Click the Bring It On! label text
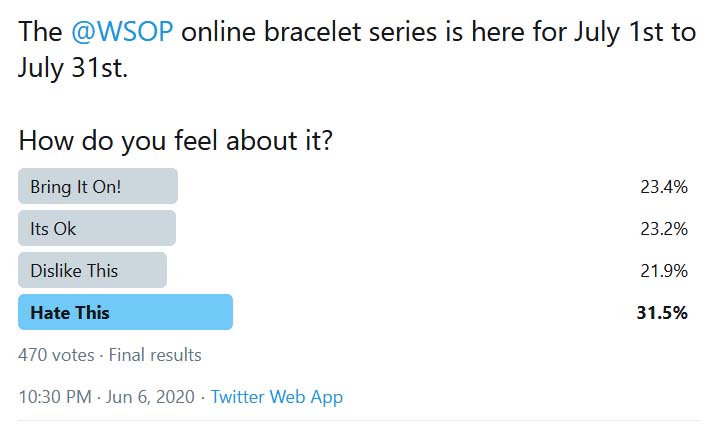Viewport: 717px width, 428px height. [x=76, y=187]
